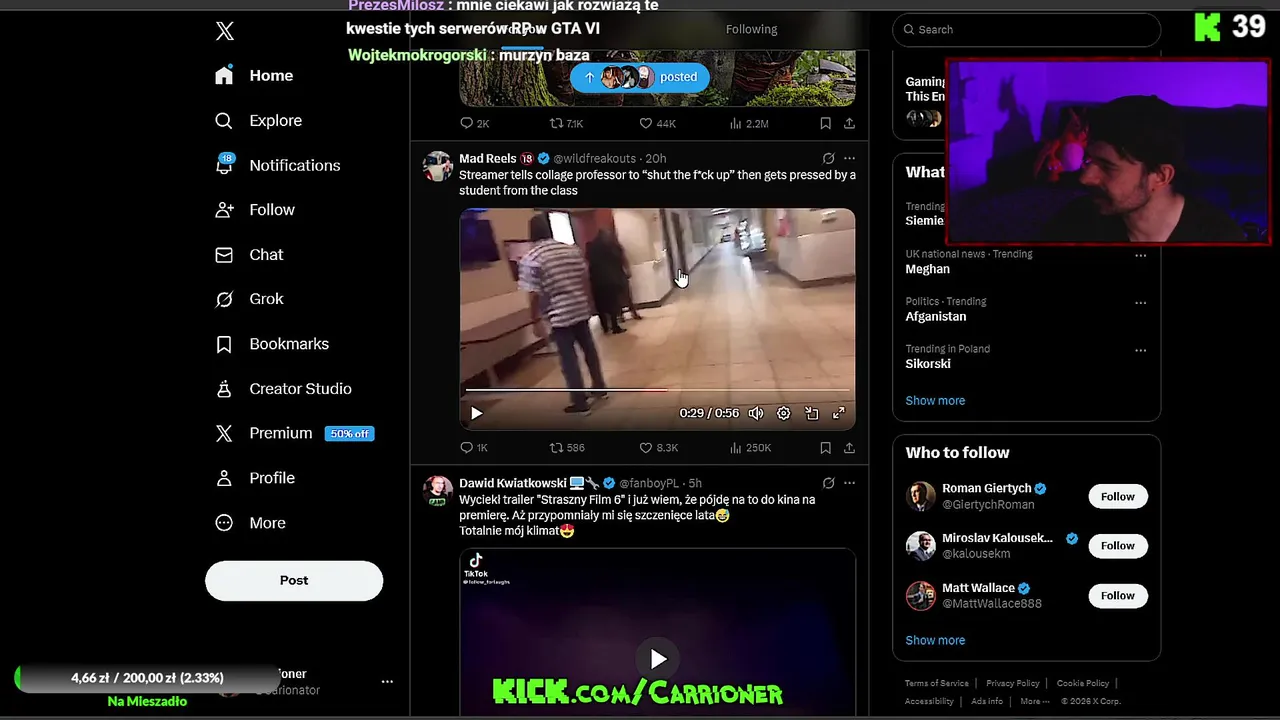Open Bookmarks in the sidebar
The height and width of the screenshot is (720, 1280).
point(272,344)
